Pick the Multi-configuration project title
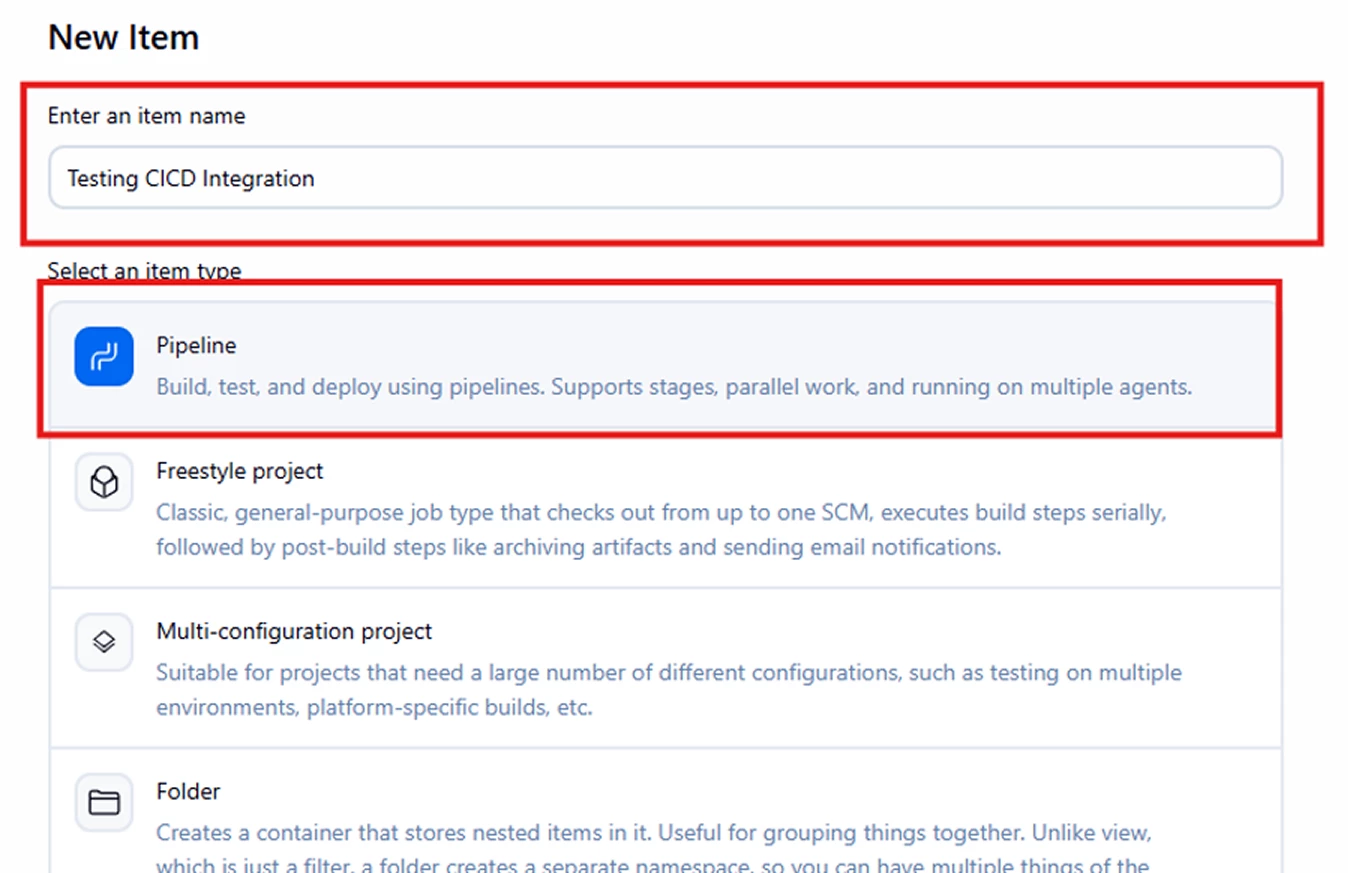Image resolution: width=1349 pixels, height=873 pixels. [294, 632]
